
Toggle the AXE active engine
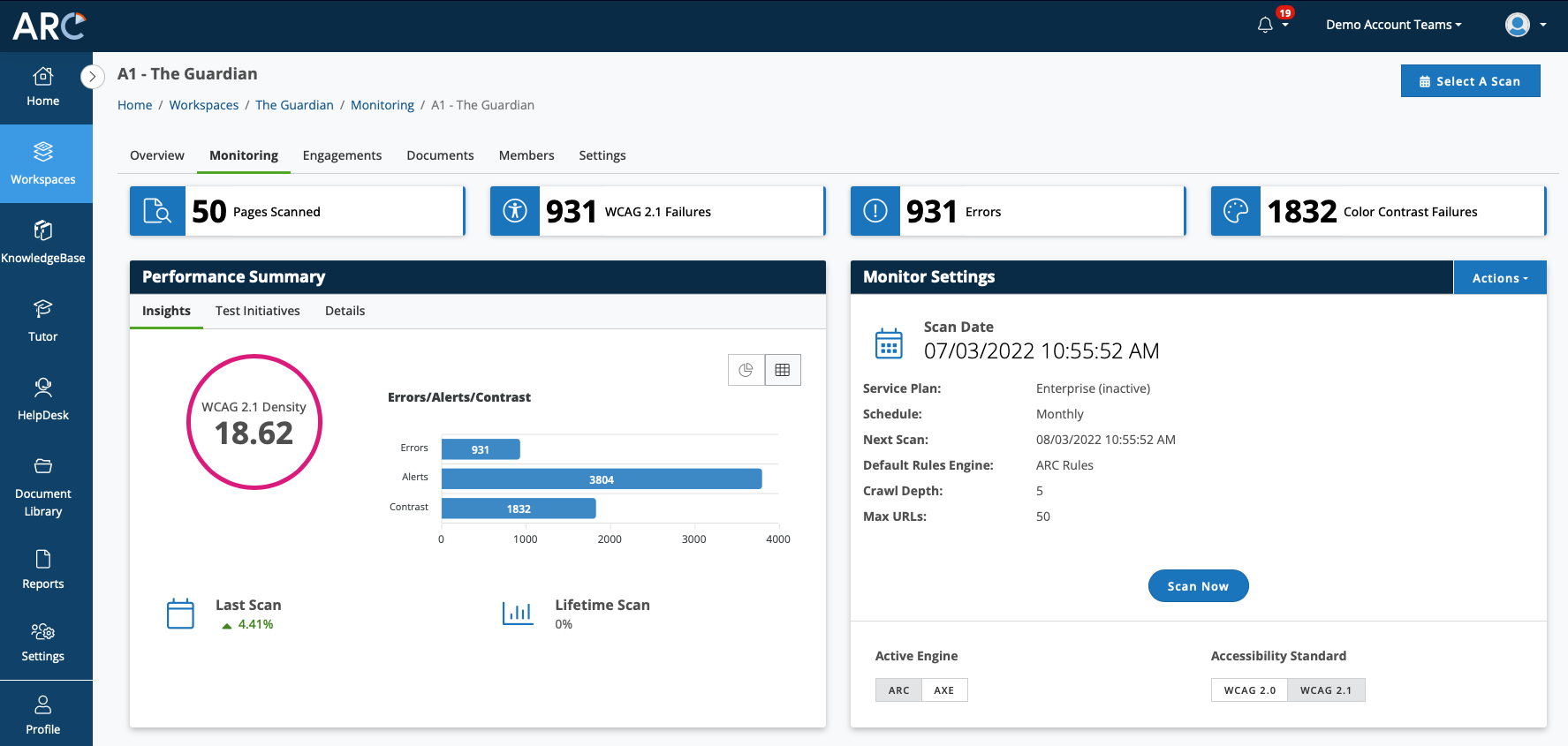[944, 690]
